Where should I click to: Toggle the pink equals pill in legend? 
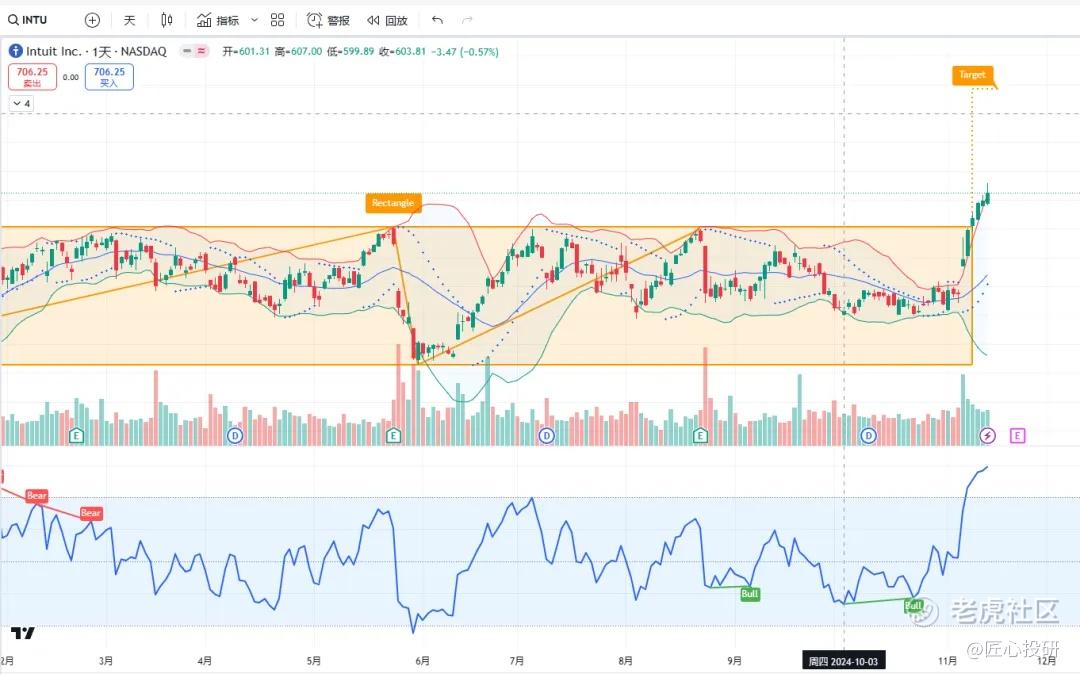201,51
